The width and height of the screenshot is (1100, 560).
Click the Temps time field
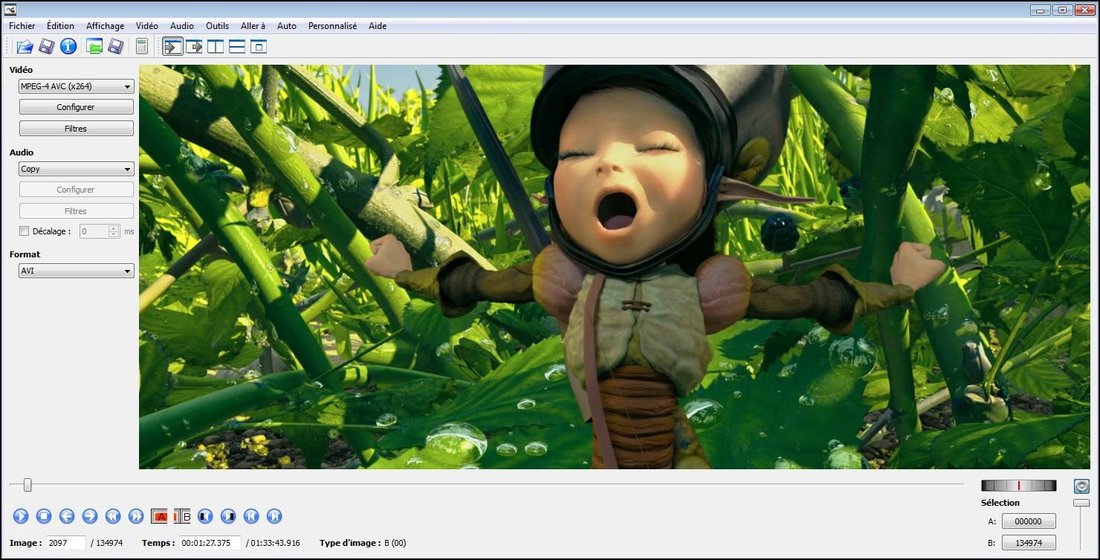(x=210, y=543)
